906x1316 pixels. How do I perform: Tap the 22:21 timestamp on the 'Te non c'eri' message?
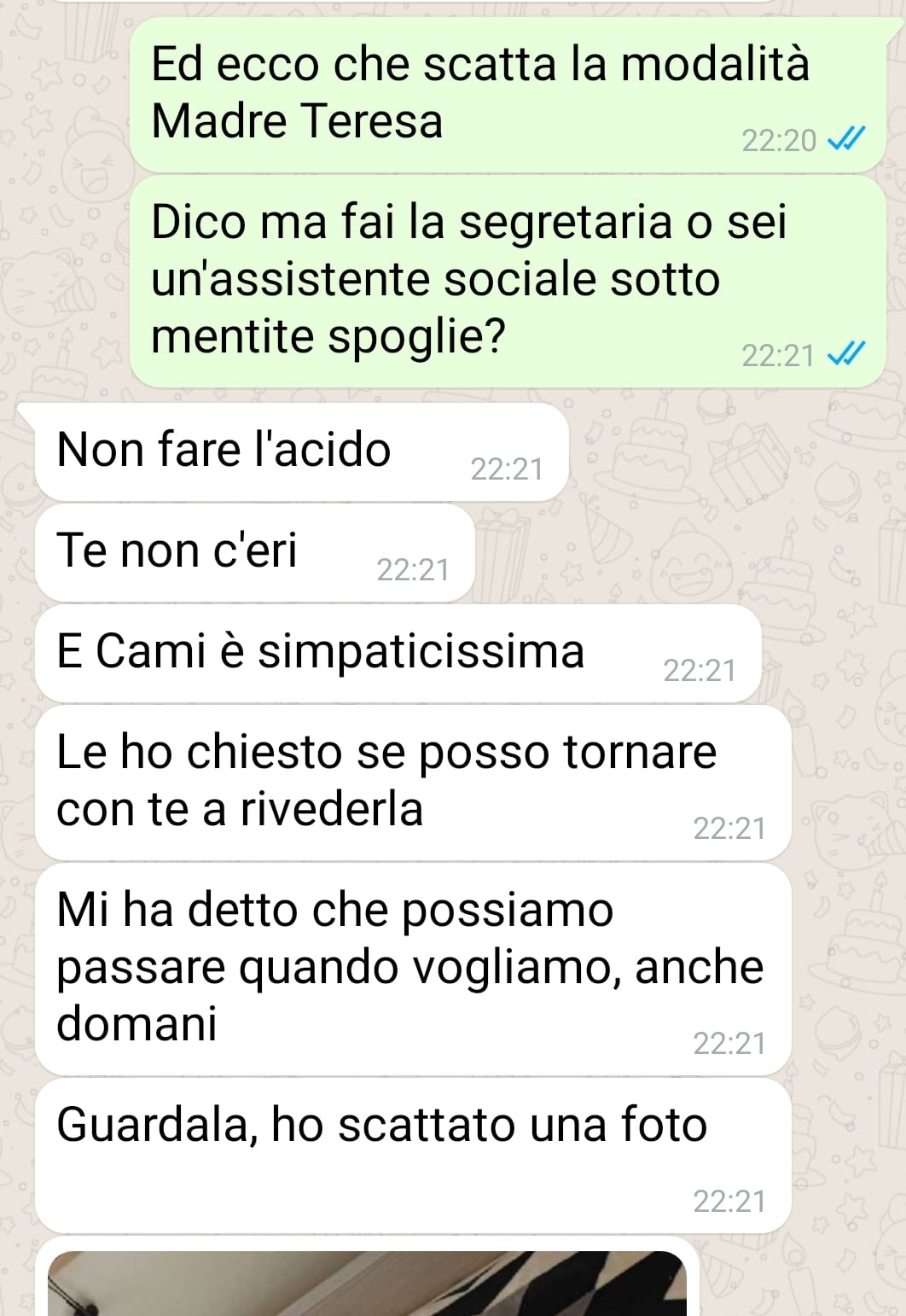point(413,569)
